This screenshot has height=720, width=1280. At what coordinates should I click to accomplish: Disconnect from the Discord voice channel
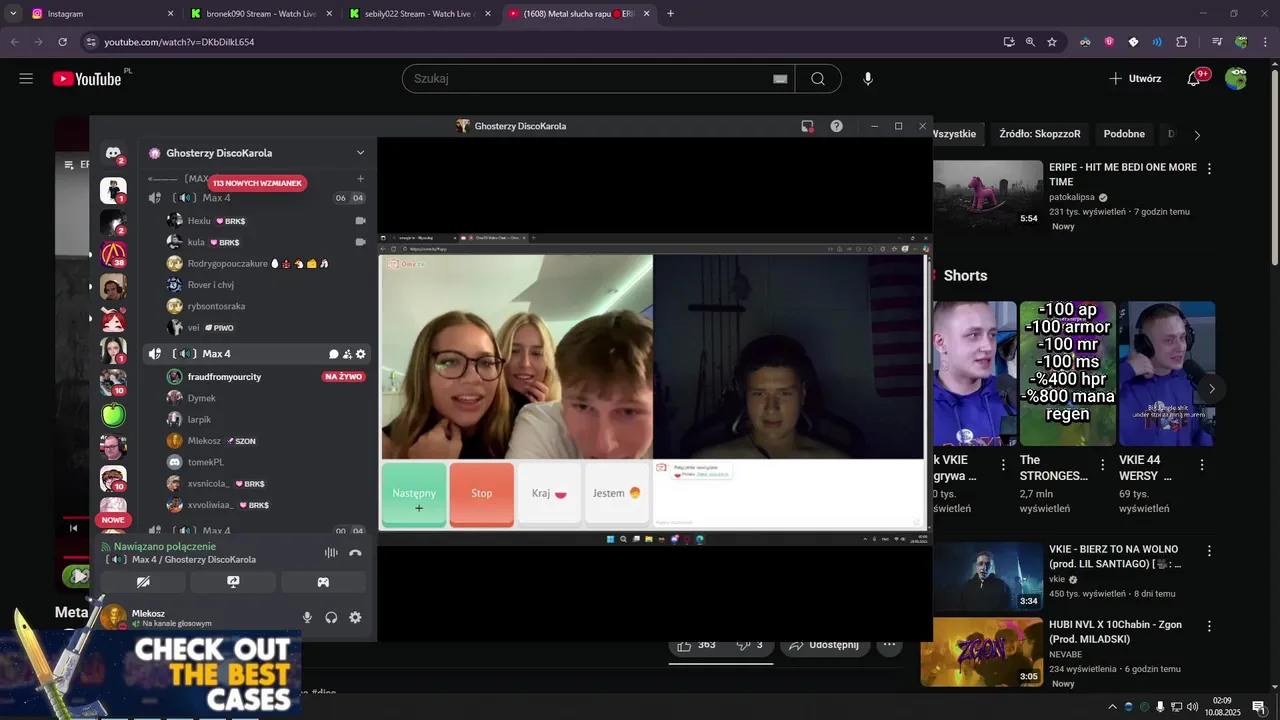(x=355, y=553)
